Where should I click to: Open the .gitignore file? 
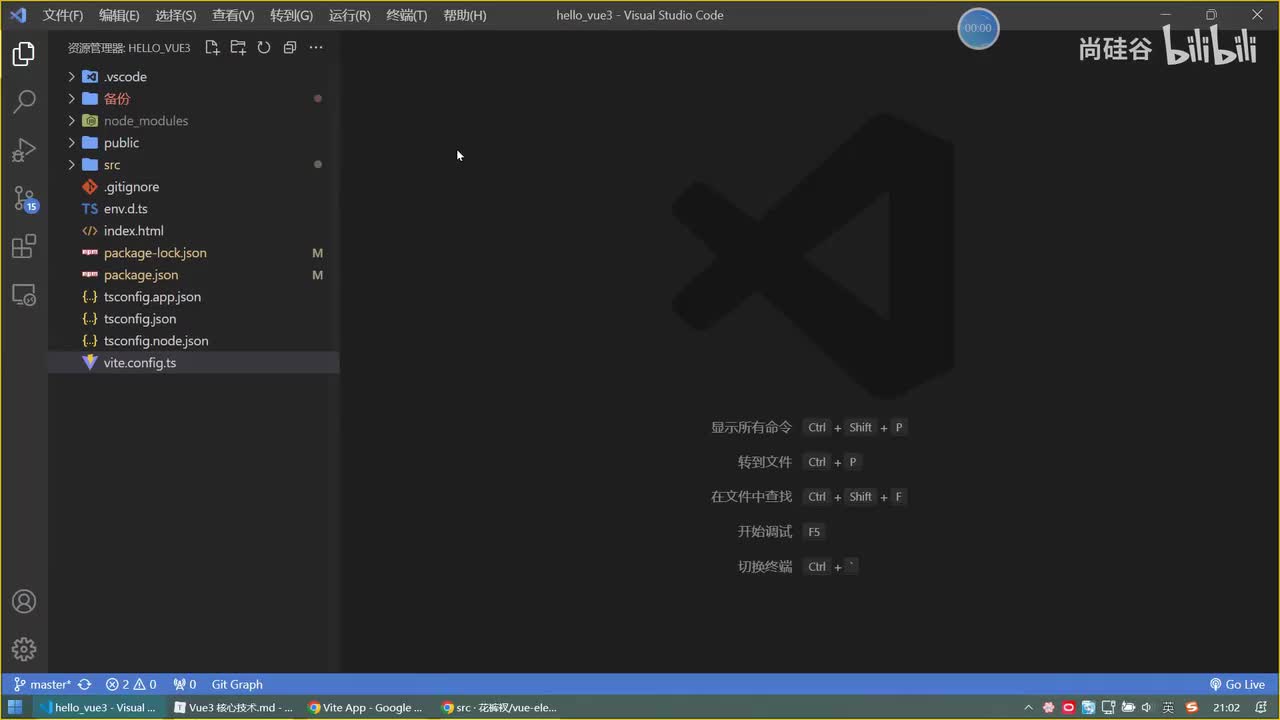click(x=194, y=187)
